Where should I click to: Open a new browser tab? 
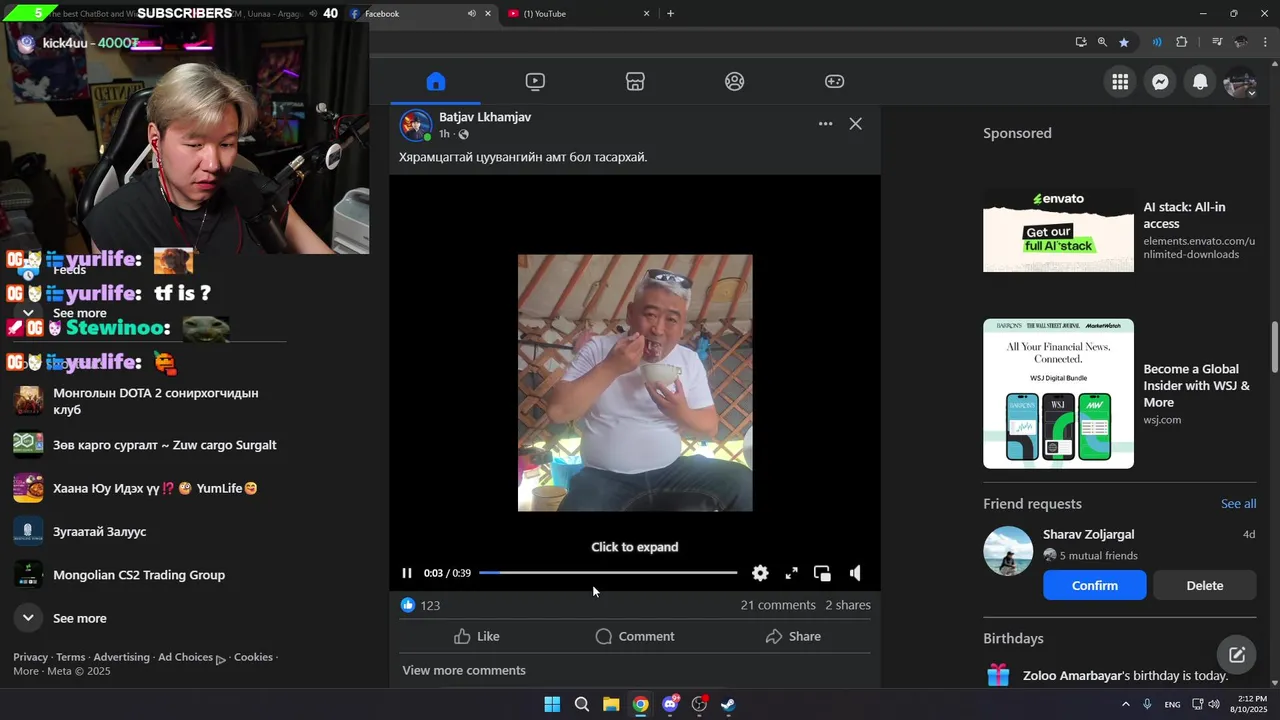[x=670, y=14]
